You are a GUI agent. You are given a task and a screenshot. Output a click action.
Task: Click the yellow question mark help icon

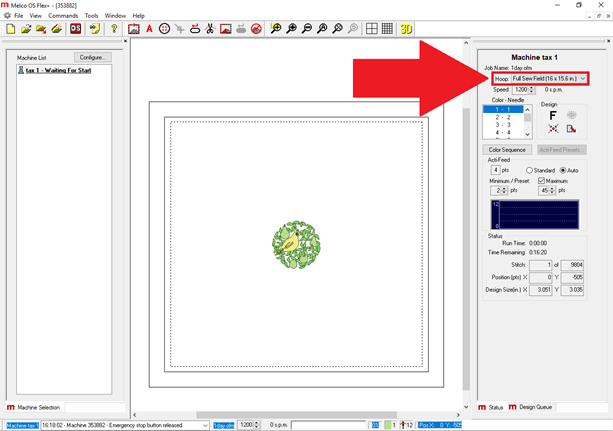click(x=114, y=29)
